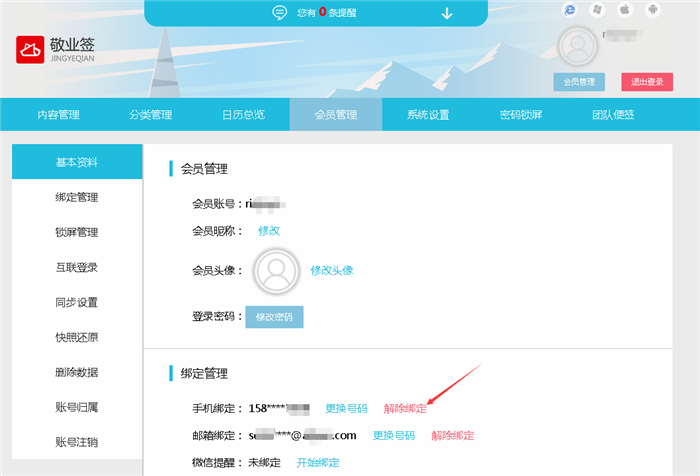
Task: Select 账号注销 in the sidebar
Action: (x=77, y=442)
